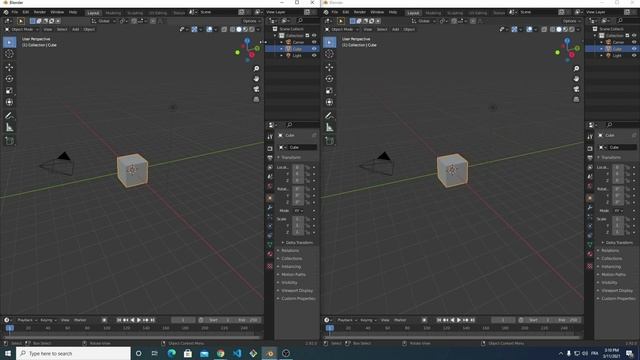This screenshot has height=360, width=640.
Task: Activate Select Box tool in left Blender window
Action: click(9, 42)
